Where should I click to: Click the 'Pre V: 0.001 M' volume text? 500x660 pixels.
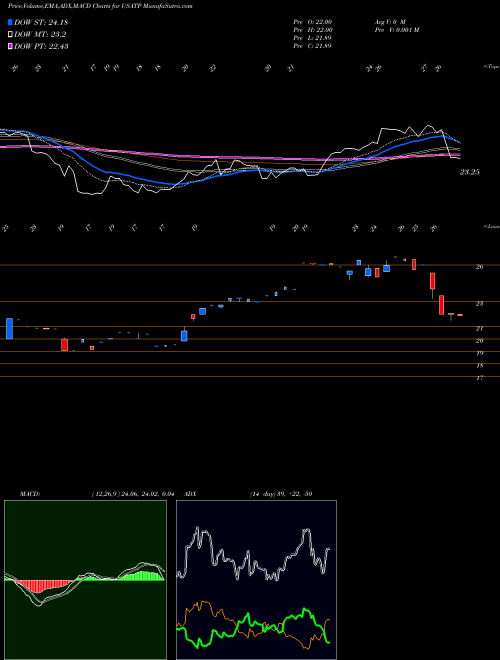click(x=396, y=30)
